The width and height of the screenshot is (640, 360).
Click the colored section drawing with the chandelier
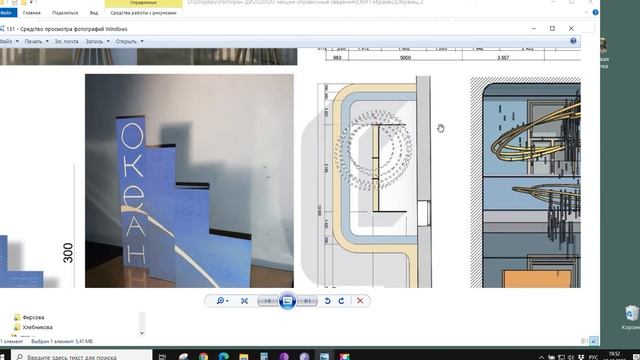[x=525, y=182]
